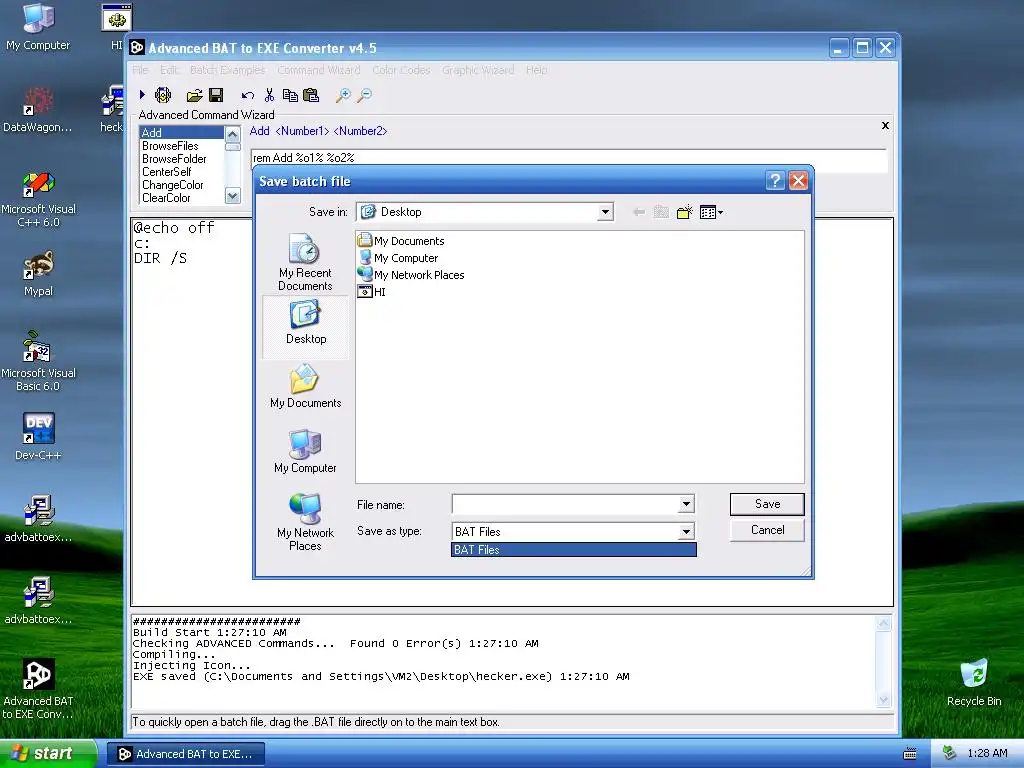The width and height of the screenshot is (1024, 768).
Task: Click the Help question mark button in dialog
Action: (x=775, y=181)
